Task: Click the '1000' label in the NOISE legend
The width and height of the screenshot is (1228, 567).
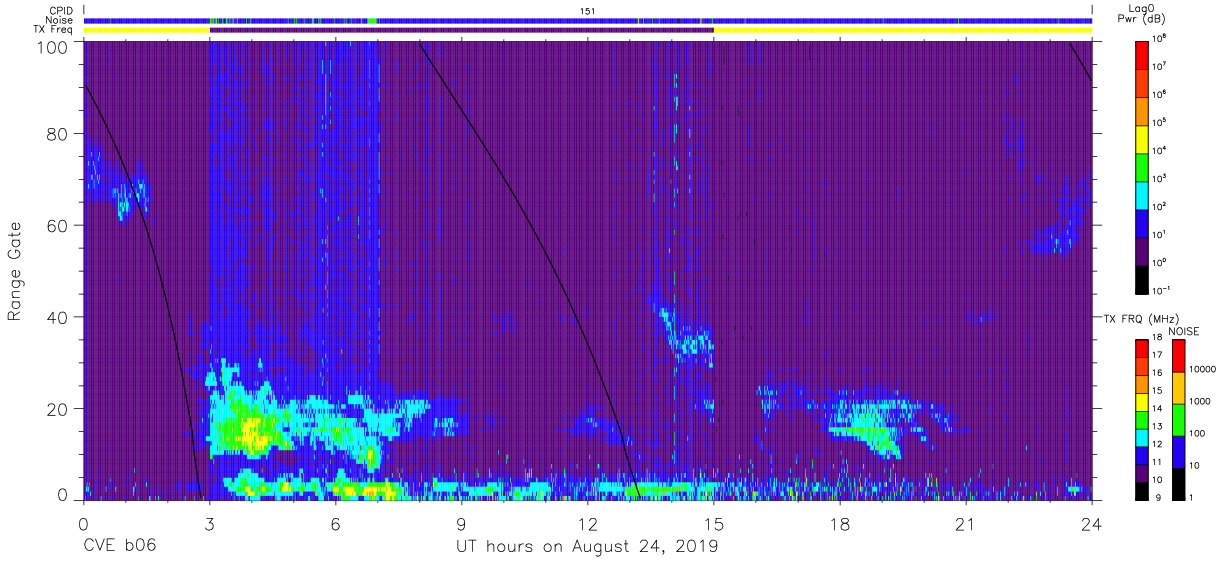Action: [1201, 402]
